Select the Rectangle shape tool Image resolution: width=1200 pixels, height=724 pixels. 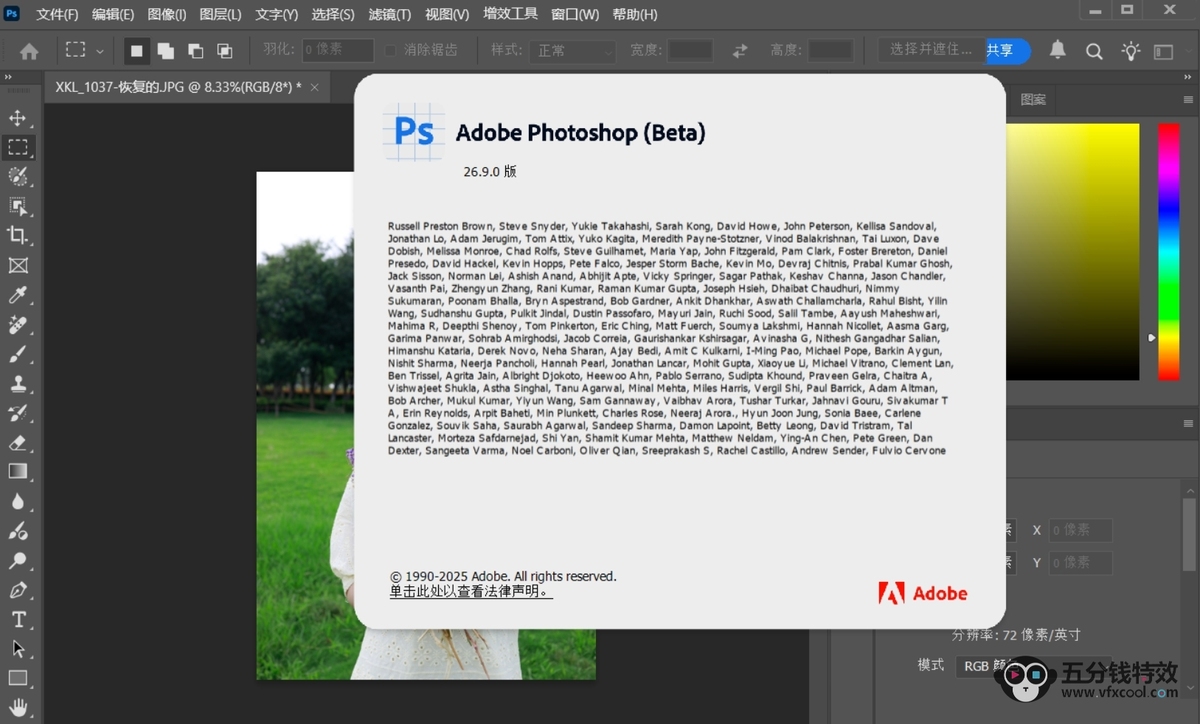click(x=18, y=679)
